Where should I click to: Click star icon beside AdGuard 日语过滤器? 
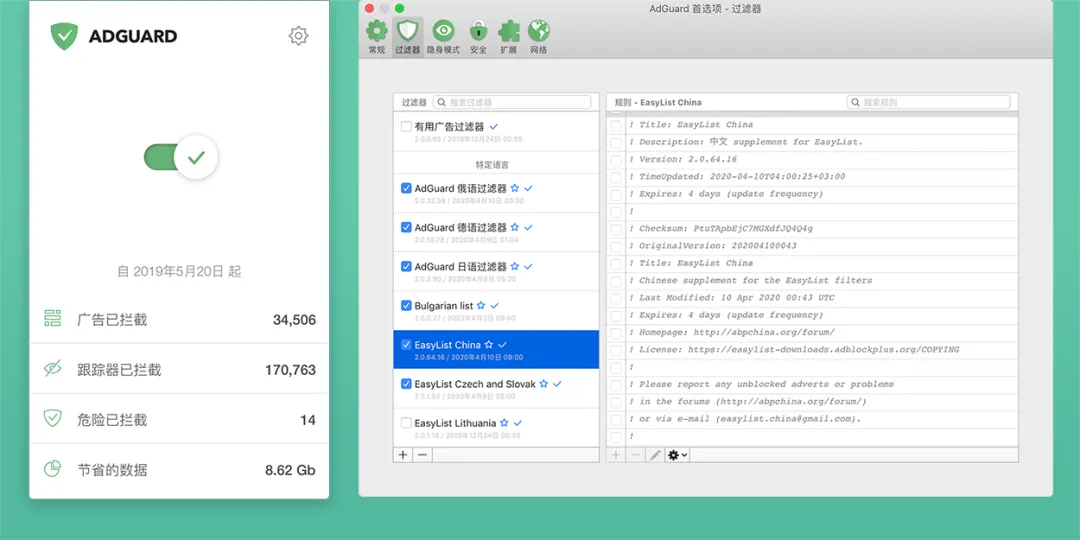tap(515, 266)
